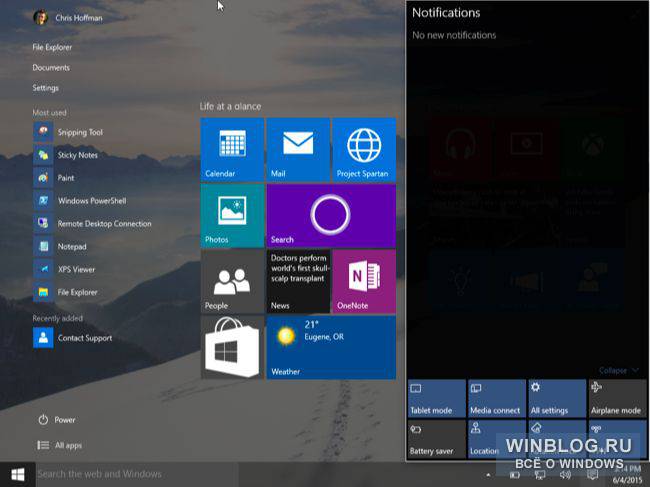Click the Action Center notifications tray icon
Viewport: 650px width, 487px height.
593,475
